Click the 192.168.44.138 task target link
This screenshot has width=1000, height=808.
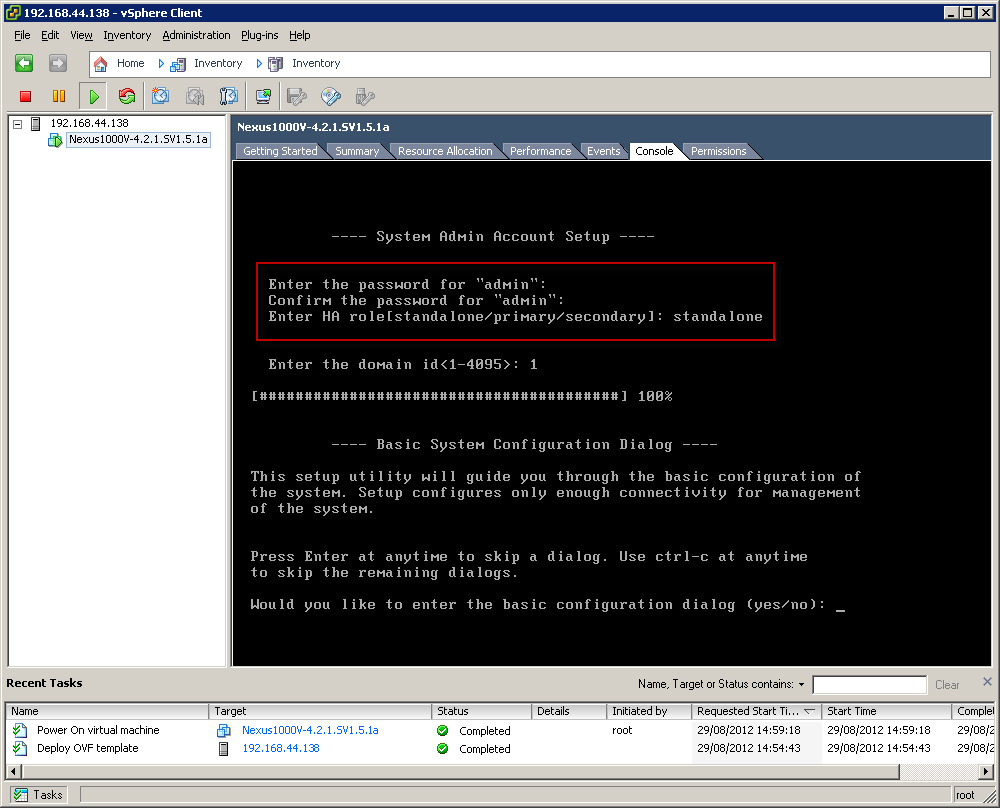[281, 748]
